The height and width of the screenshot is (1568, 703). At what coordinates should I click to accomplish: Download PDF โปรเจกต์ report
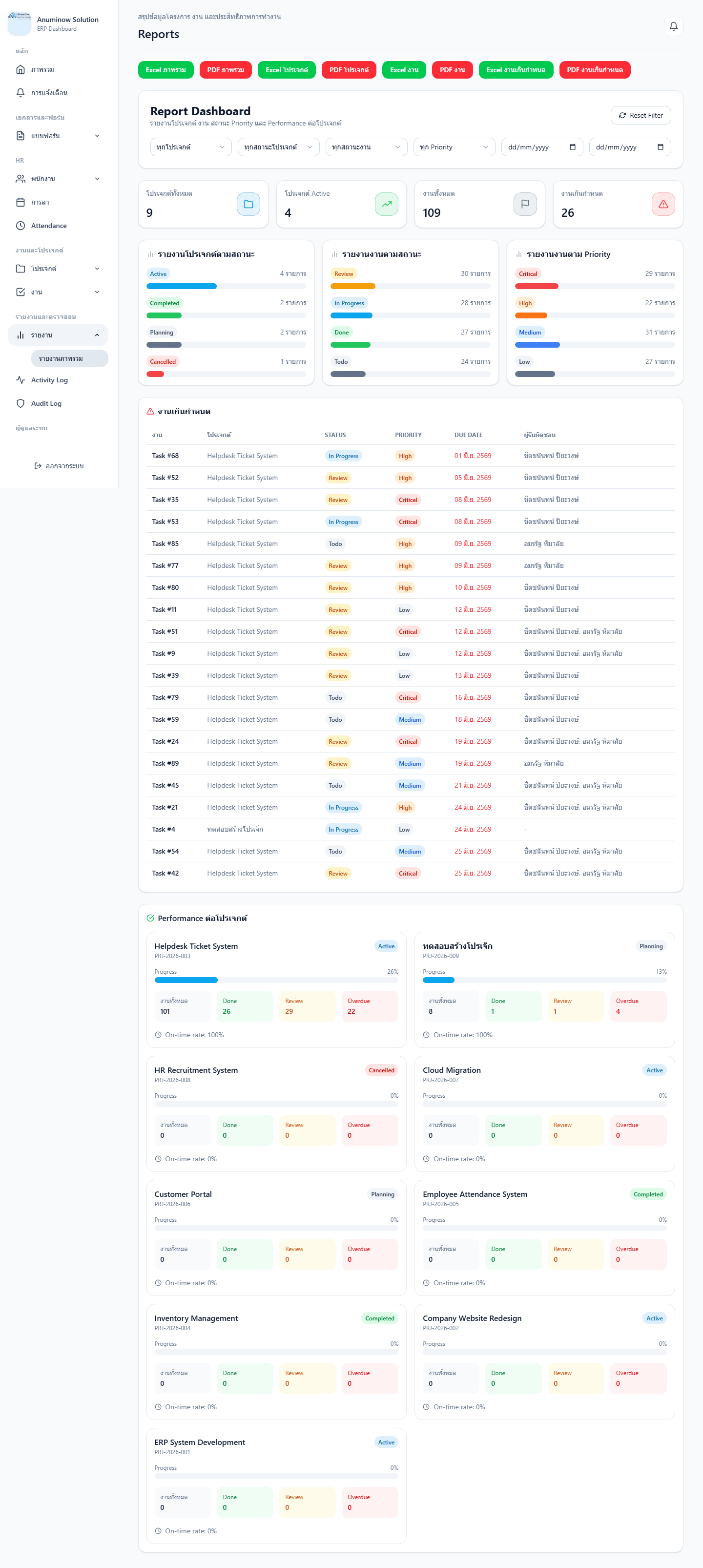tap(349, 70)
